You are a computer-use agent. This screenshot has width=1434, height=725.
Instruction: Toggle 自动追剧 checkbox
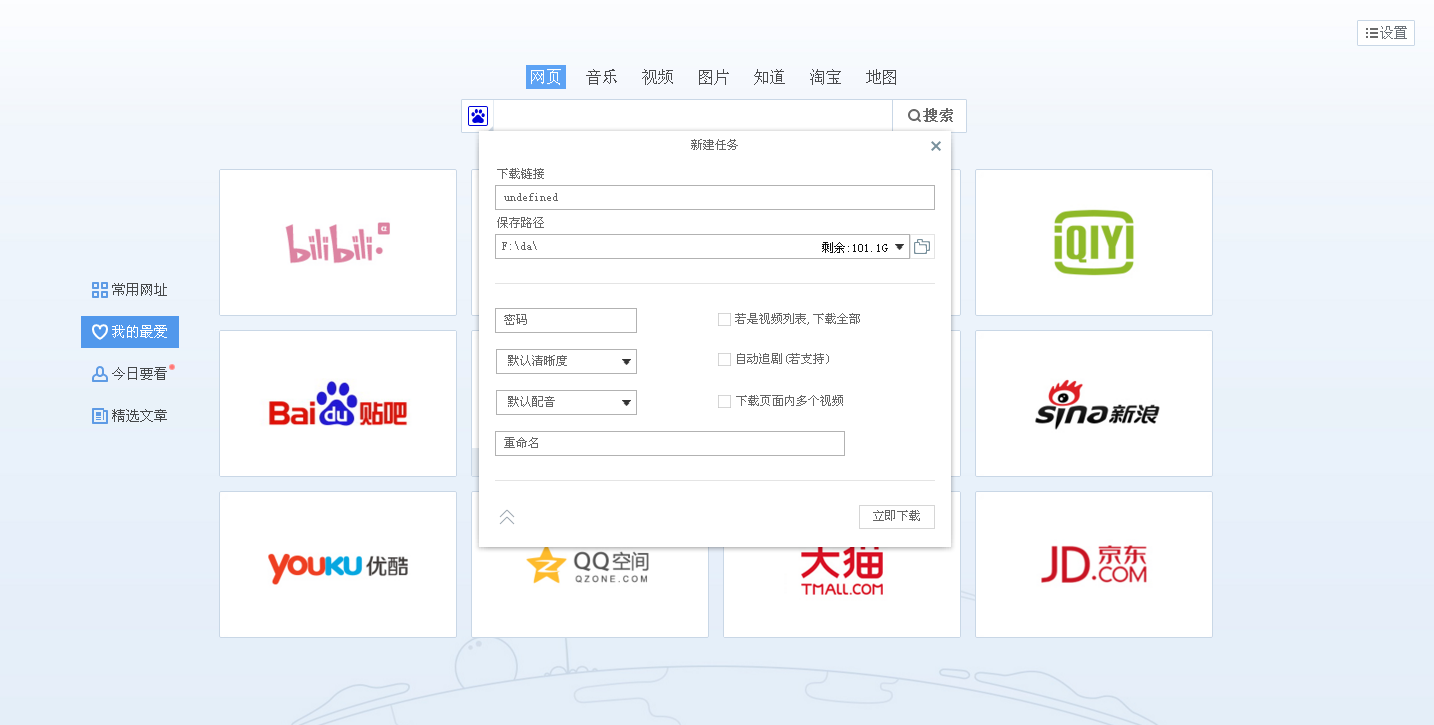pyautogui.click(x=724, y=359)
